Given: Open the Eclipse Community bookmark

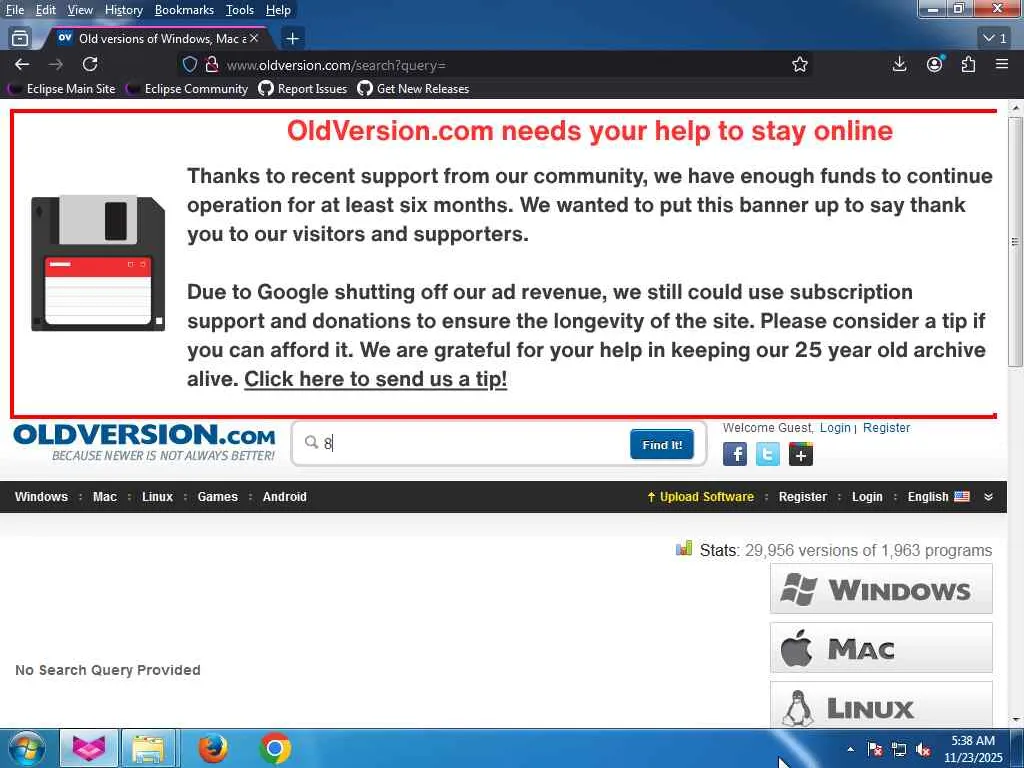Looking at the screenshot, I should coord(187,88).
